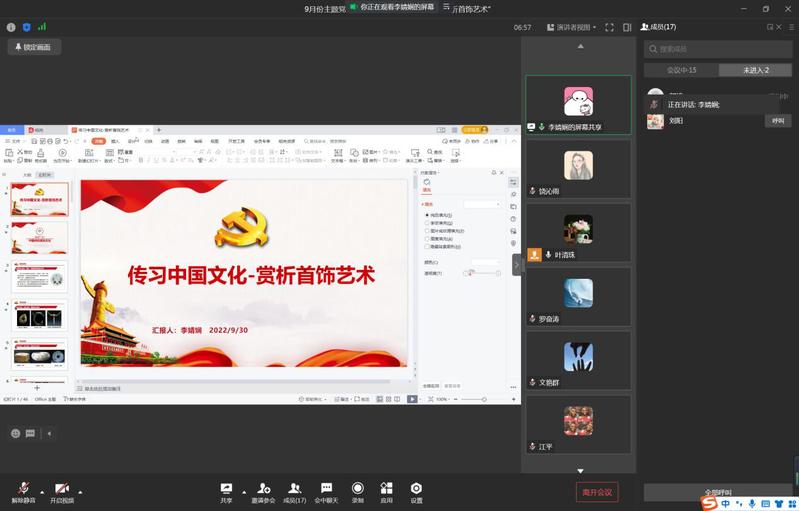
Task: Click the red 离开会议 leave meeting button
Action: tap(597, 492)
